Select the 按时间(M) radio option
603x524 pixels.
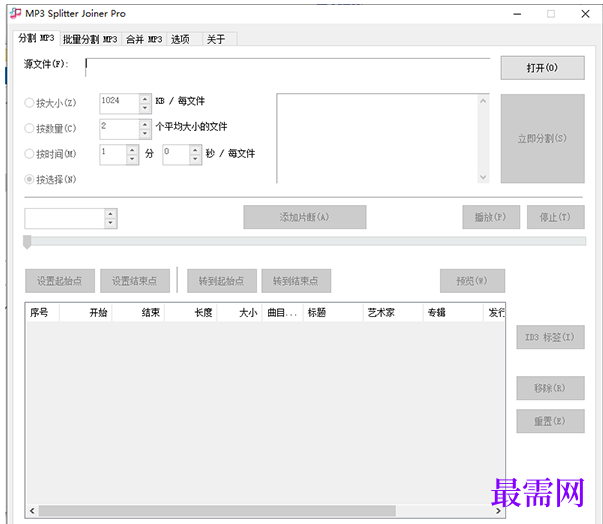tap(50, 154)
